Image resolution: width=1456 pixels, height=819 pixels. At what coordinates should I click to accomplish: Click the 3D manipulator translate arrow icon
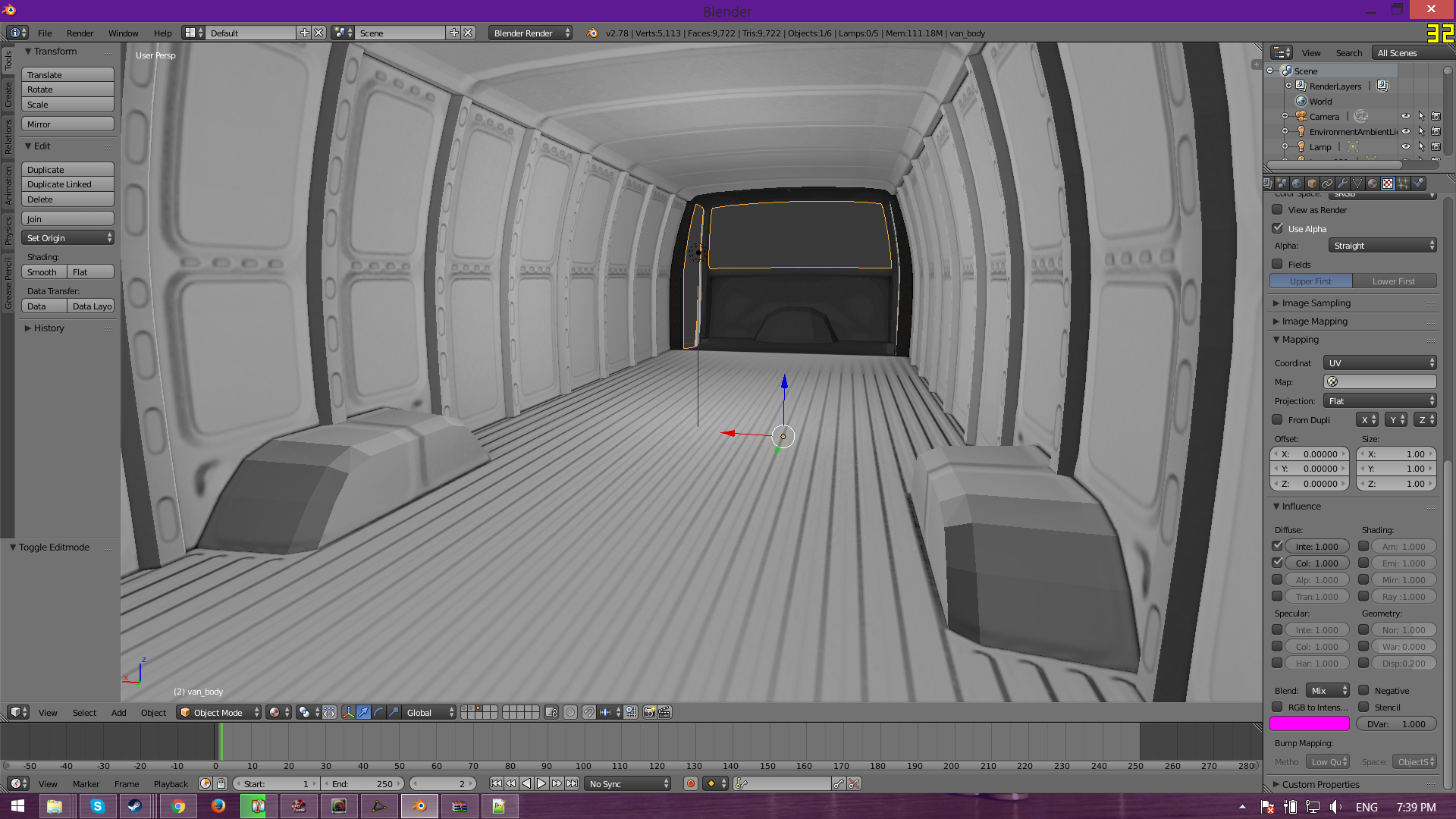pyautogui.click(x=363, y=712)
